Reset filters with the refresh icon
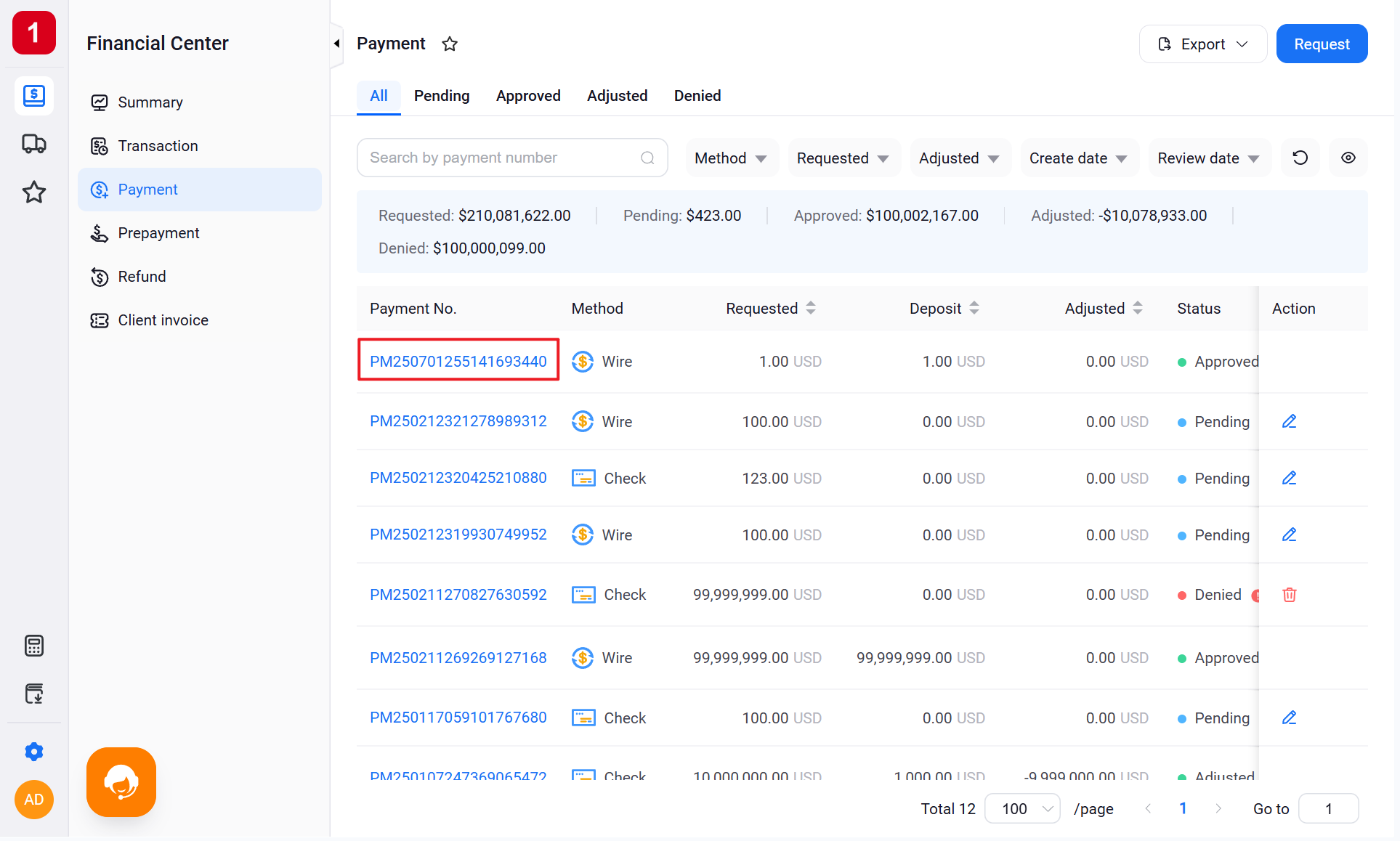Screen dimensions: 1400x841 click(x=1300, y=158)
